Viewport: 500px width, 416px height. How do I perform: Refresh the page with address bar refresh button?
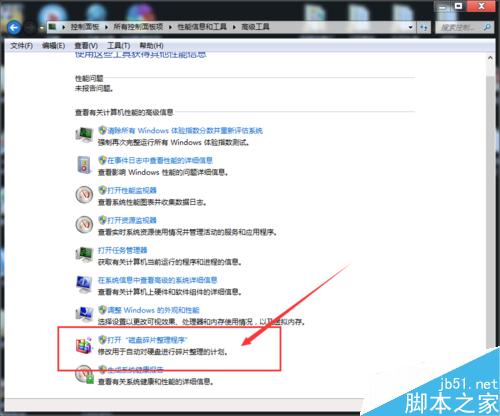[423, 27]
